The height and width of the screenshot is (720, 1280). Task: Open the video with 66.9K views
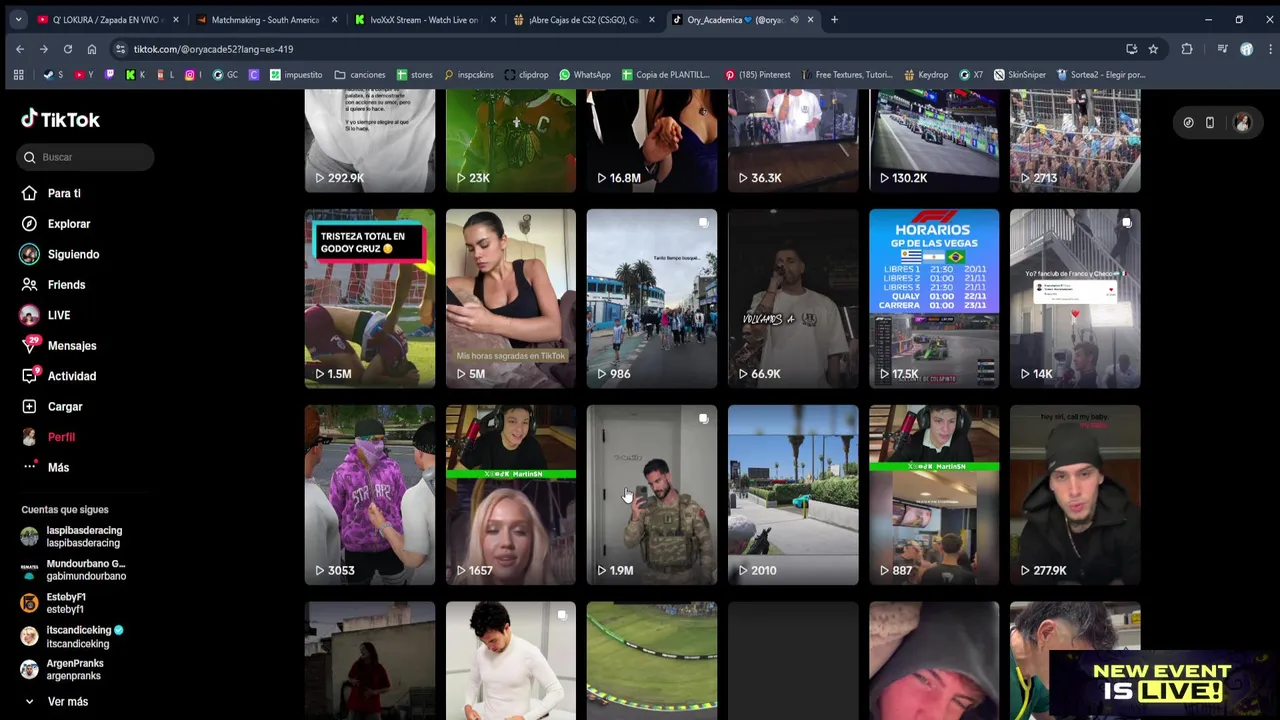(793, 298)
